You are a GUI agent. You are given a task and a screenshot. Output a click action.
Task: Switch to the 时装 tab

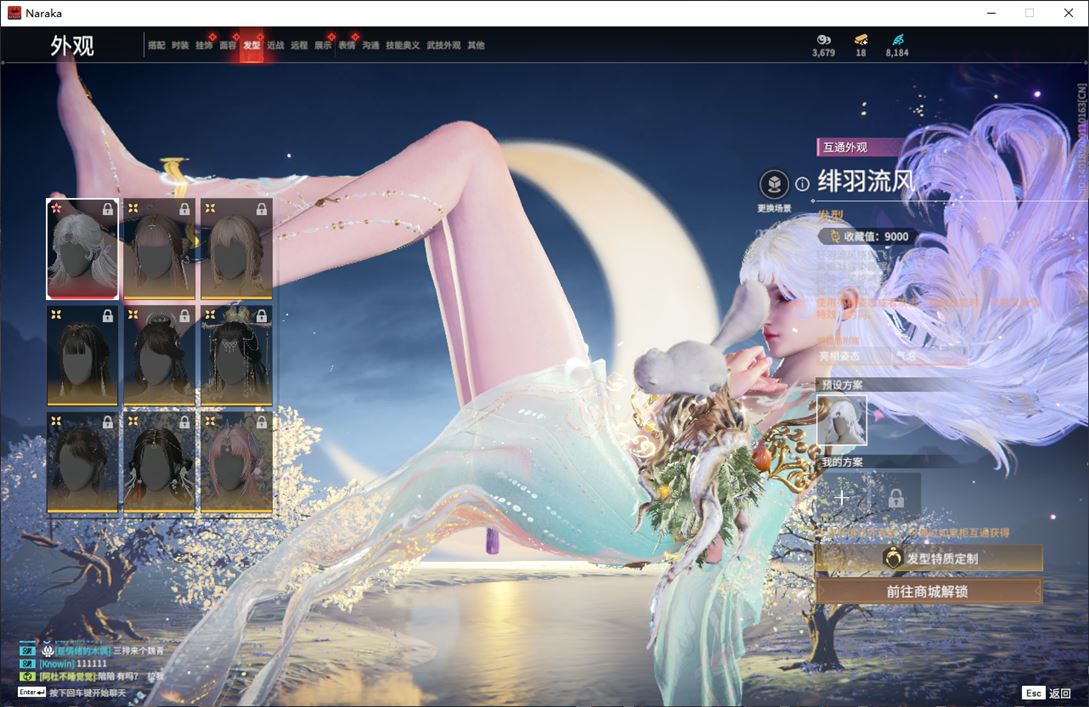[180, 45]
